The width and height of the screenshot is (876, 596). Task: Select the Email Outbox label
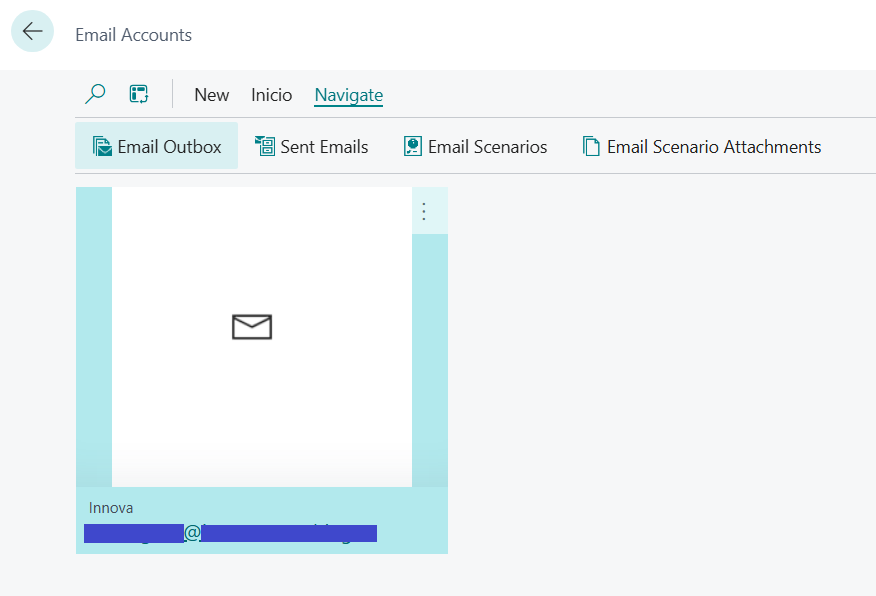tap(169, 147)
